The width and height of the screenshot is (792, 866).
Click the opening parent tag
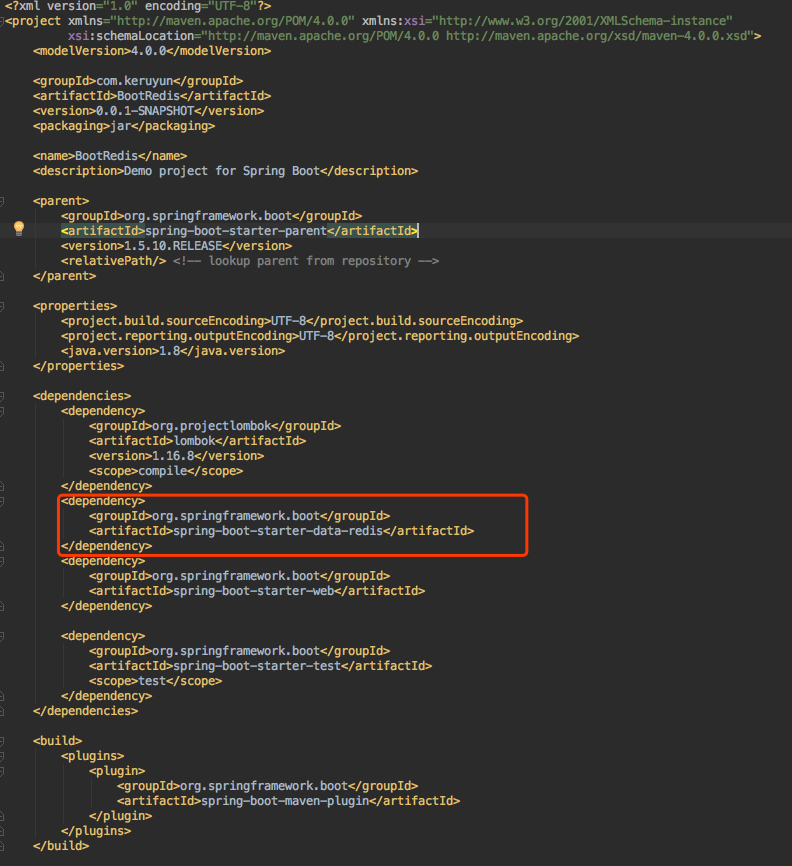pos(61,201)
